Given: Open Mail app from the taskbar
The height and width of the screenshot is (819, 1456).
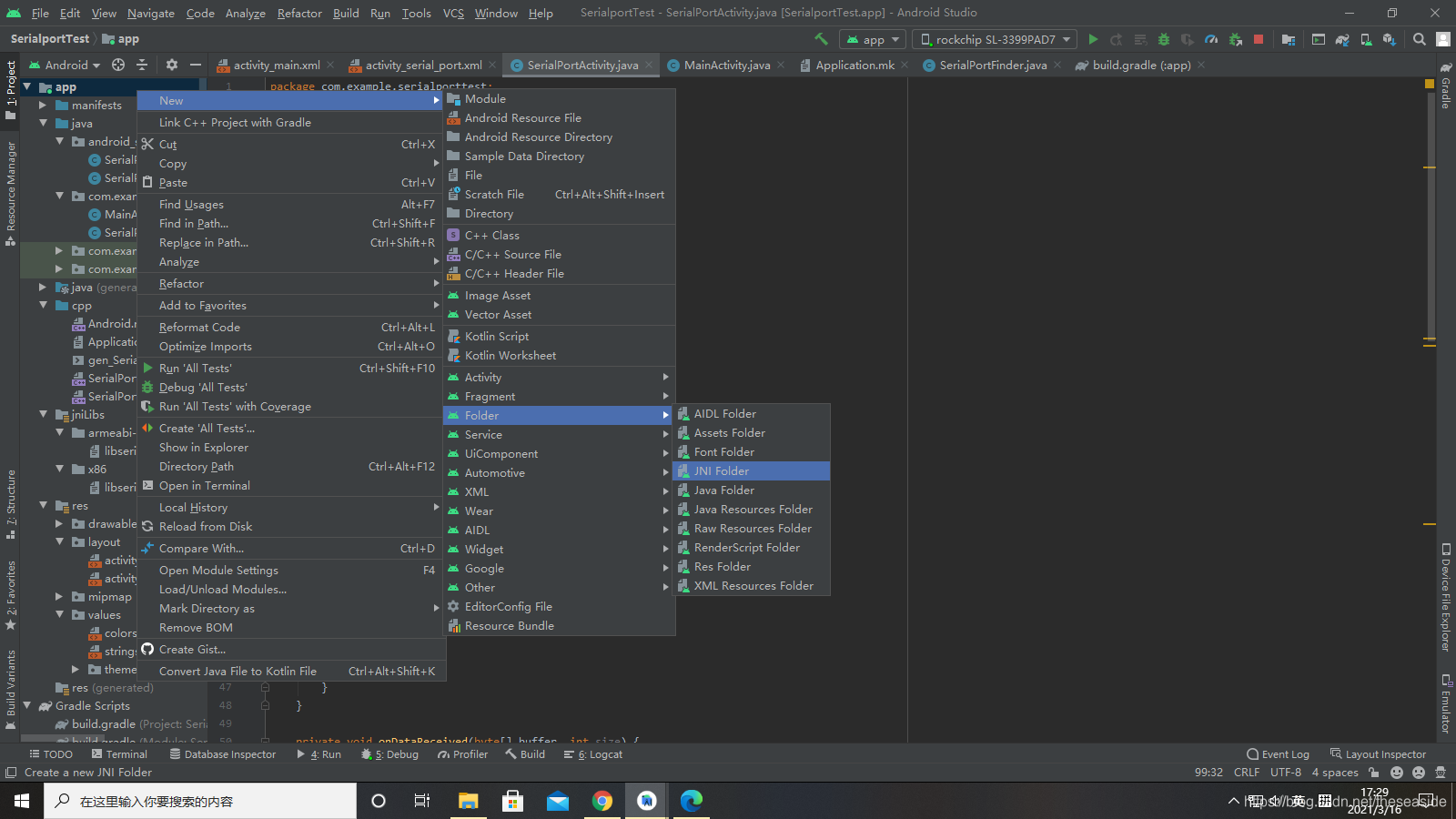Looking at the screenshot, I should click(557, 801).
